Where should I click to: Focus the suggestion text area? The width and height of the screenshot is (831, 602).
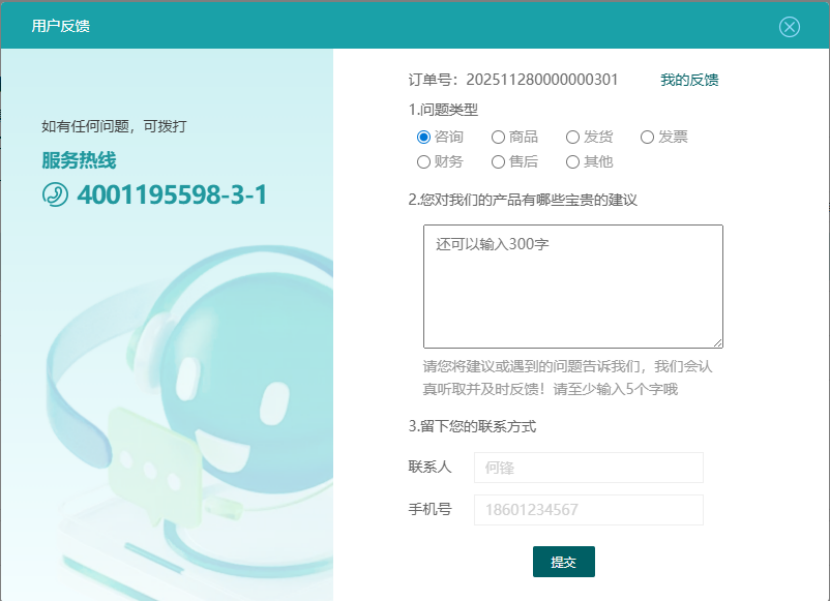(572, 286)
